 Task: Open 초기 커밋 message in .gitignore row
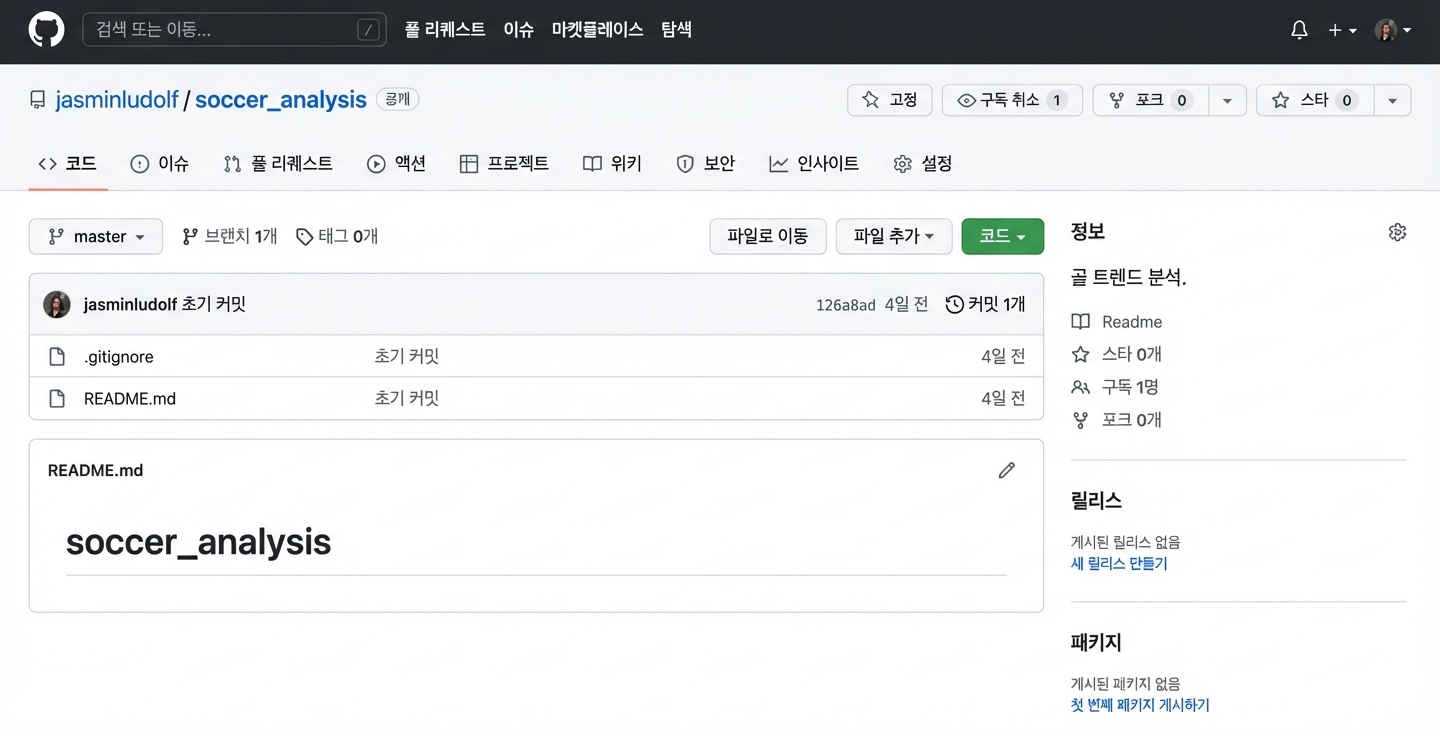tap(407, 357)
